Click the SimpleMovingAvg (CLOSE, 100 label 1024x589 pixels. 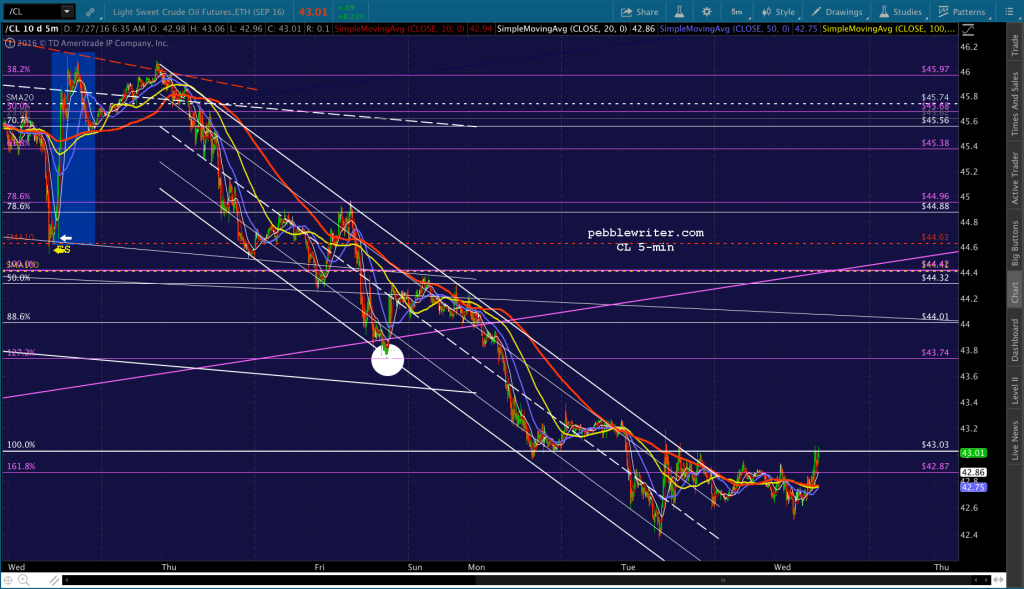click(x=888, y=29)
